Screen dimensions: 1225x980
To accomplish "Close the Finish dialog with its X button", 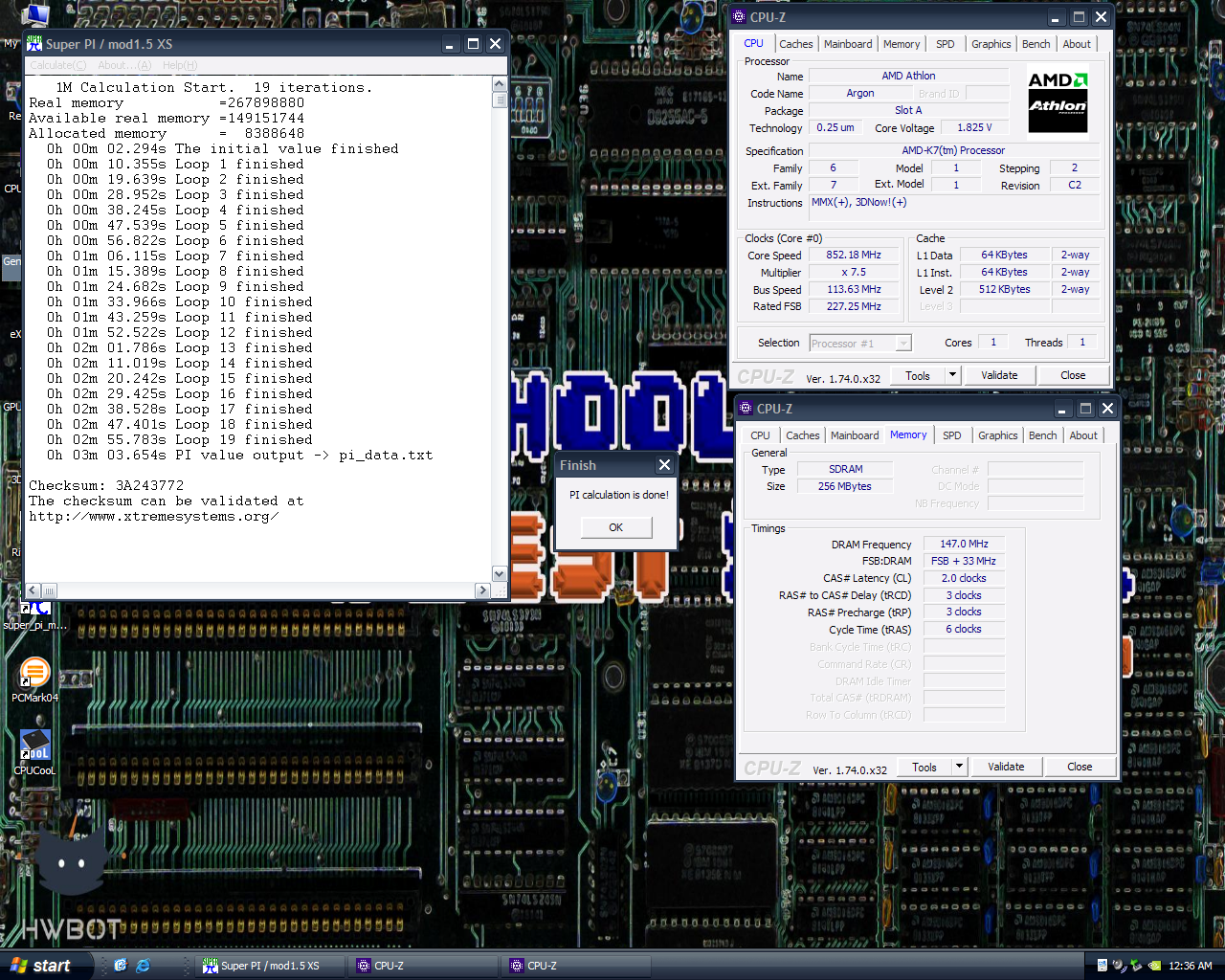I will 664,465.
